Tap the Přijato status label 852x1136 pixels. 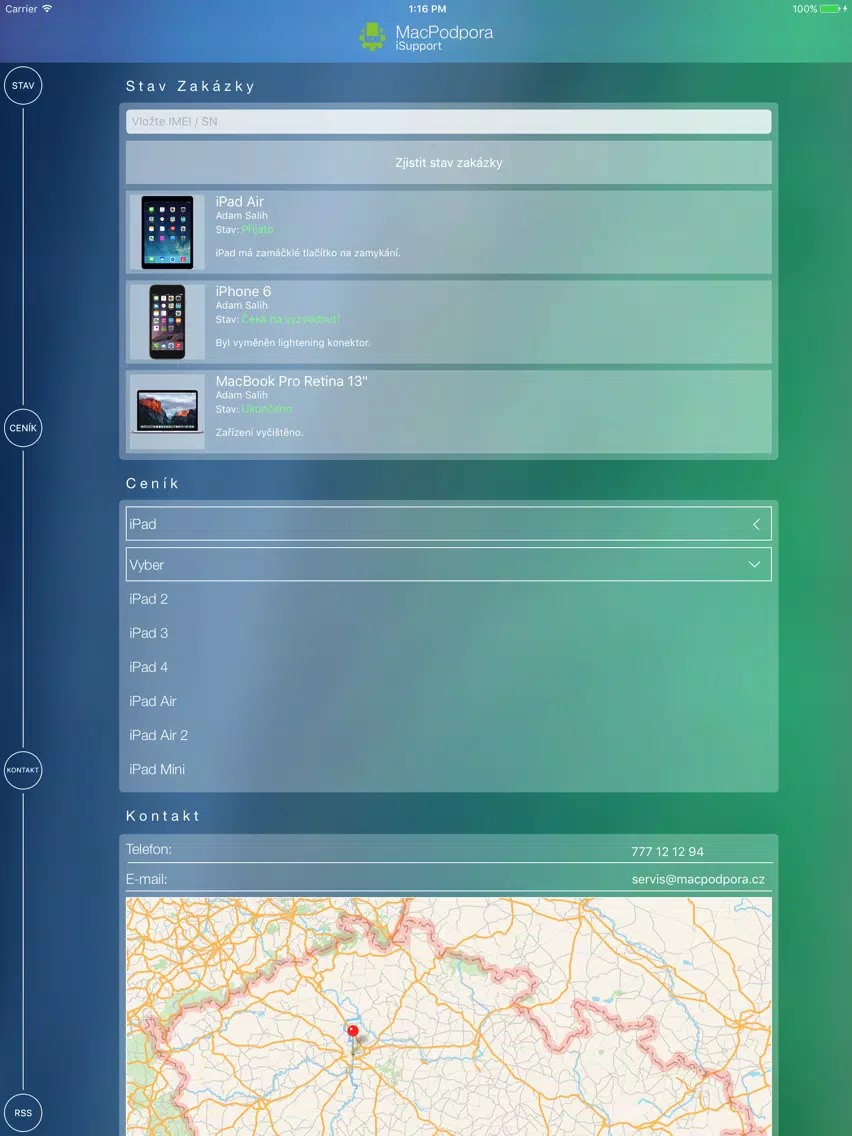257,230
